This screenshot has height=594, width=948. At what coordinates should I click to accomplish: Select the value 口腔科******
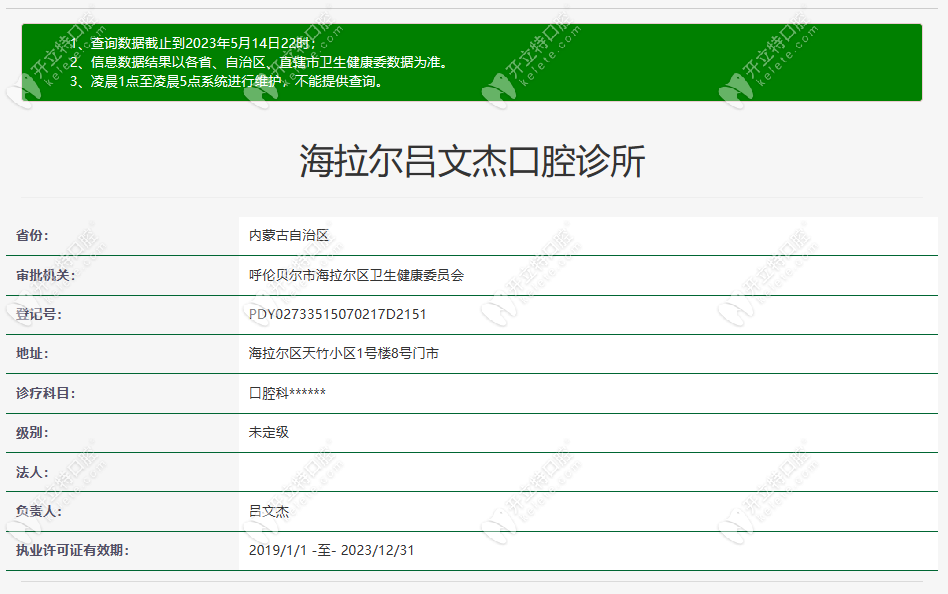[287, 393]
